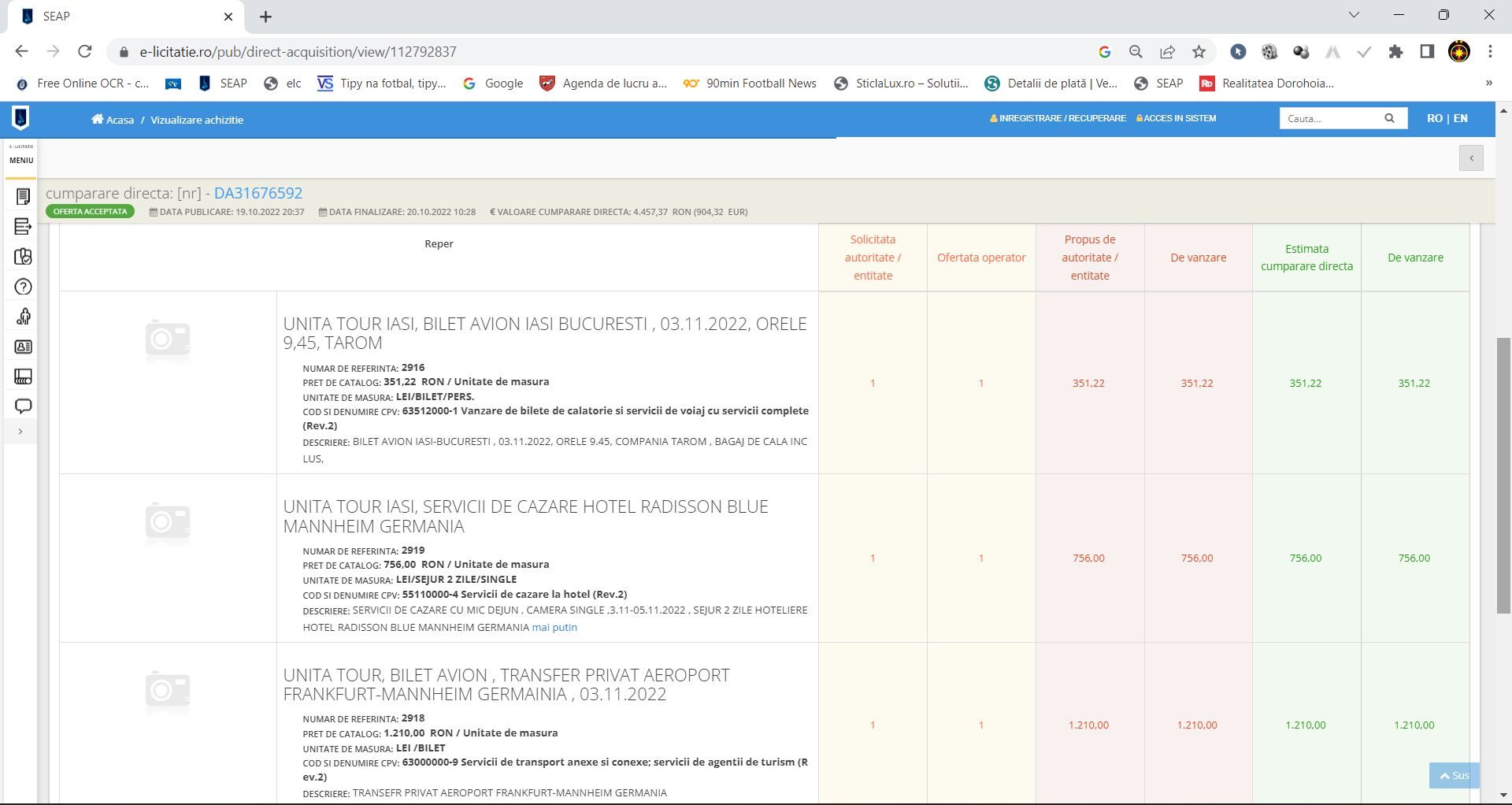Open the sidebar chat bubble icon
The width and height of the screenshot is (1512, 805).
(x=23, y=406)
